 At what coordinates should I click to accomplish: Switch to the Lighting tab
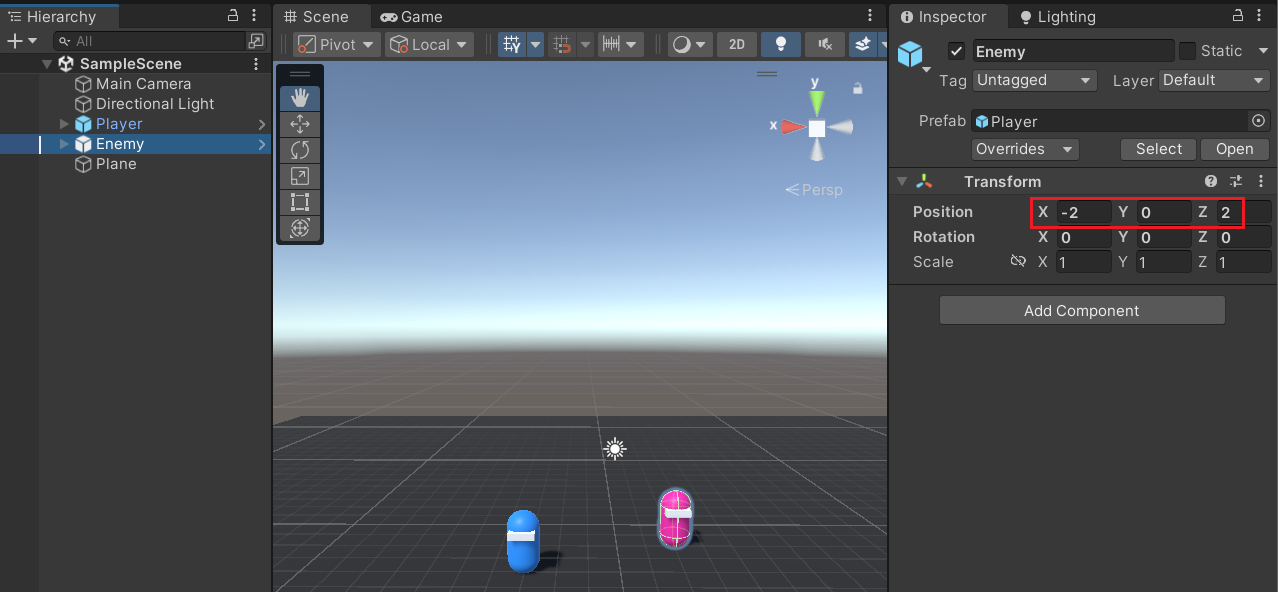[1057, 17]
